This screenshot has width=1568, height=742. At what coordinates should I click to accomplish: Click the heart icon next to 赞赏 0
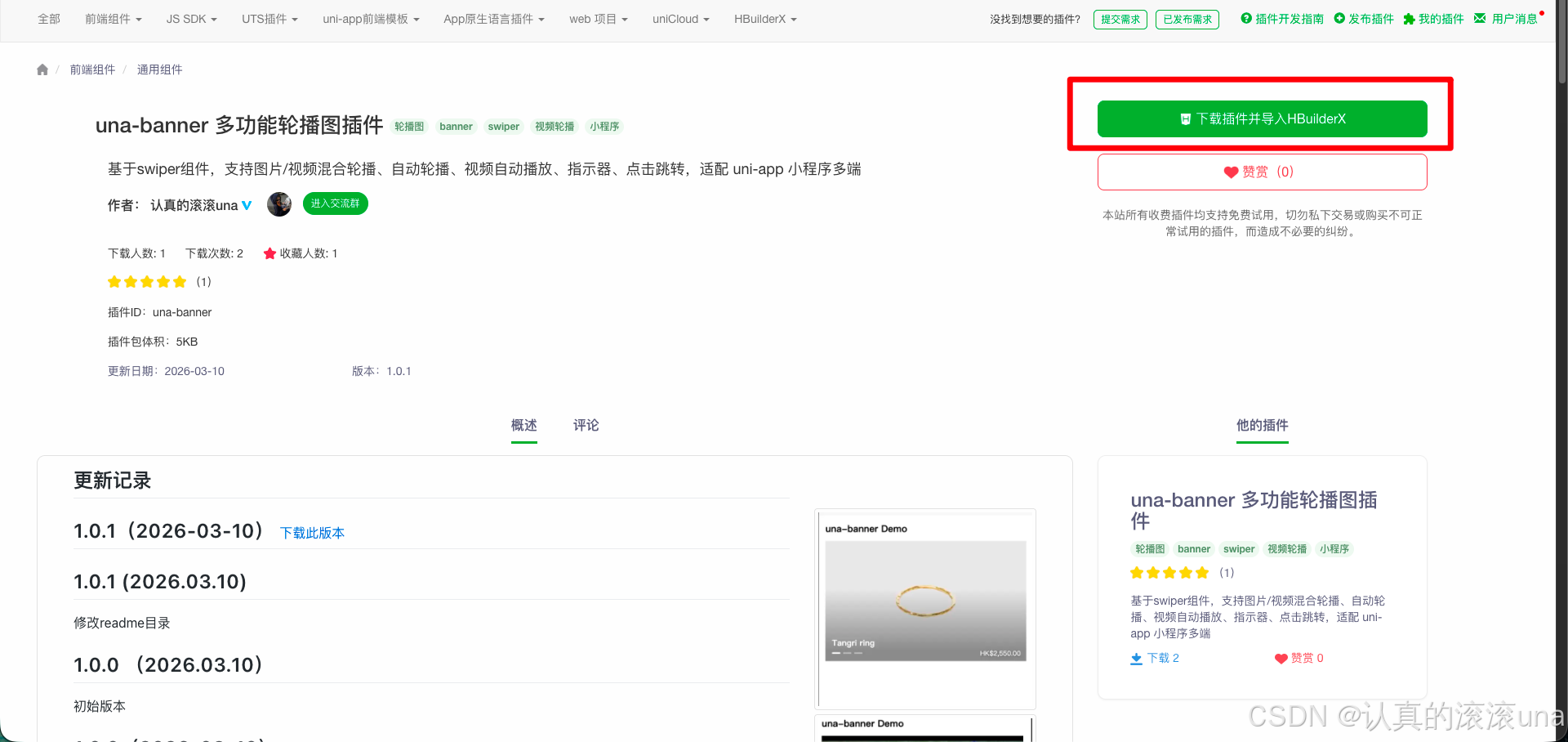[x=1281, y=659]
